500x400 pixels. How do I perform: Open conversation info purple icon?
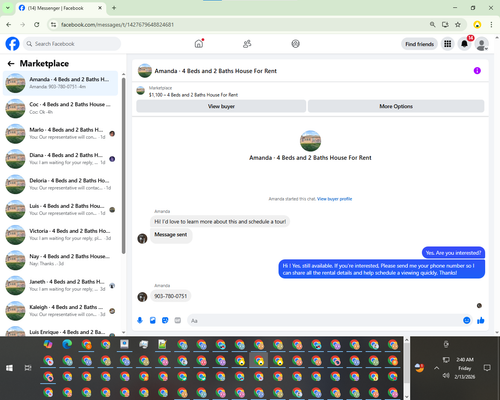477,71
